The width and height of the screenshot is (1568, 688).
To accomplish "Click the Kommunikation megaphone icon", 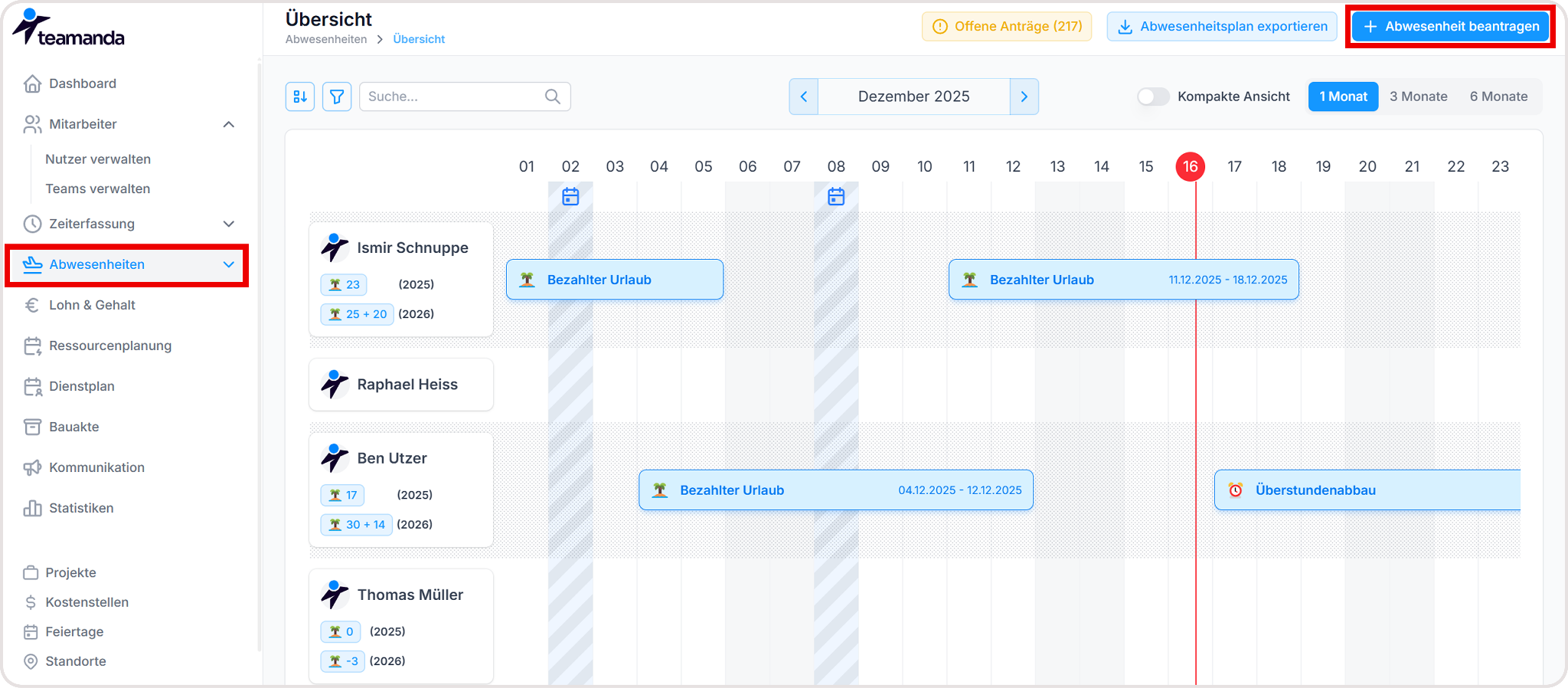I will pos(32,467).
